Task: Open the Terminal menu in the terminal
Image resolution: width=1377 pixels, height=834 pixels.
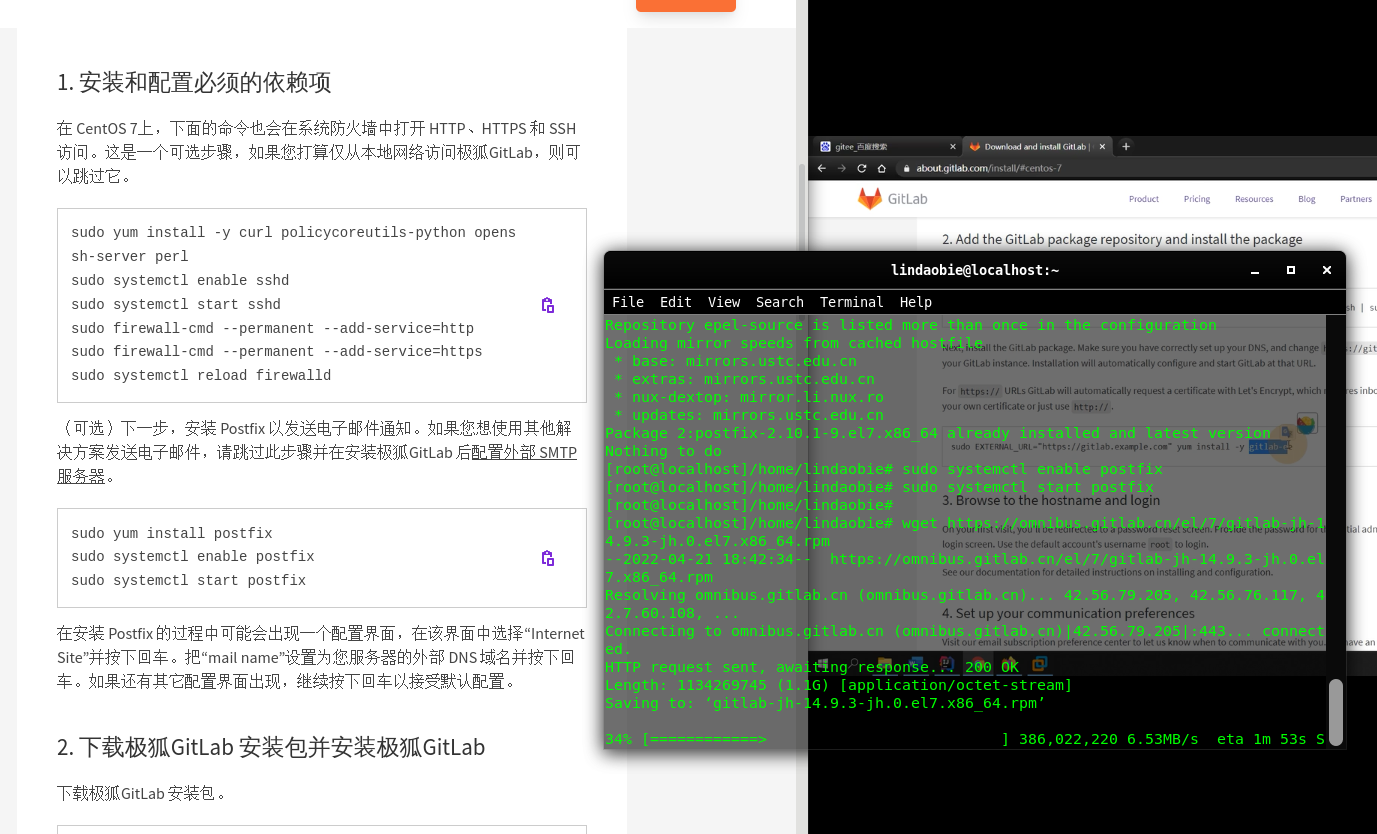Action: (852, 302)
